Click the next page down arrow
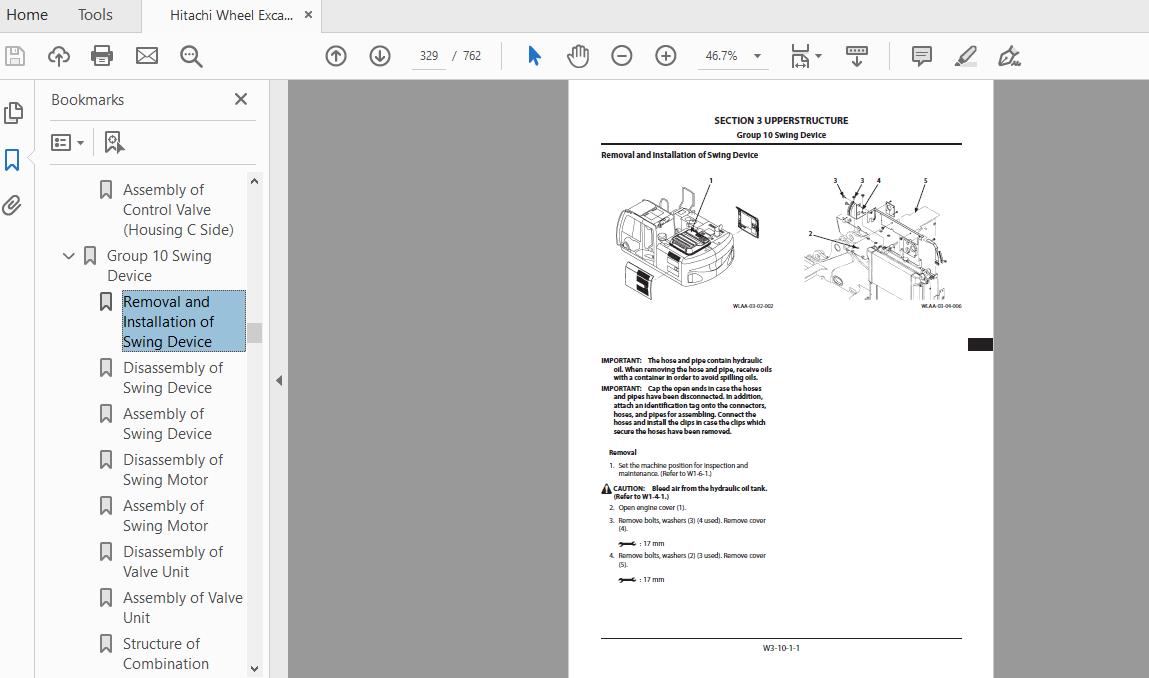Image resolution: width=1149 pixels, height=678 pixels. [380, 56]
